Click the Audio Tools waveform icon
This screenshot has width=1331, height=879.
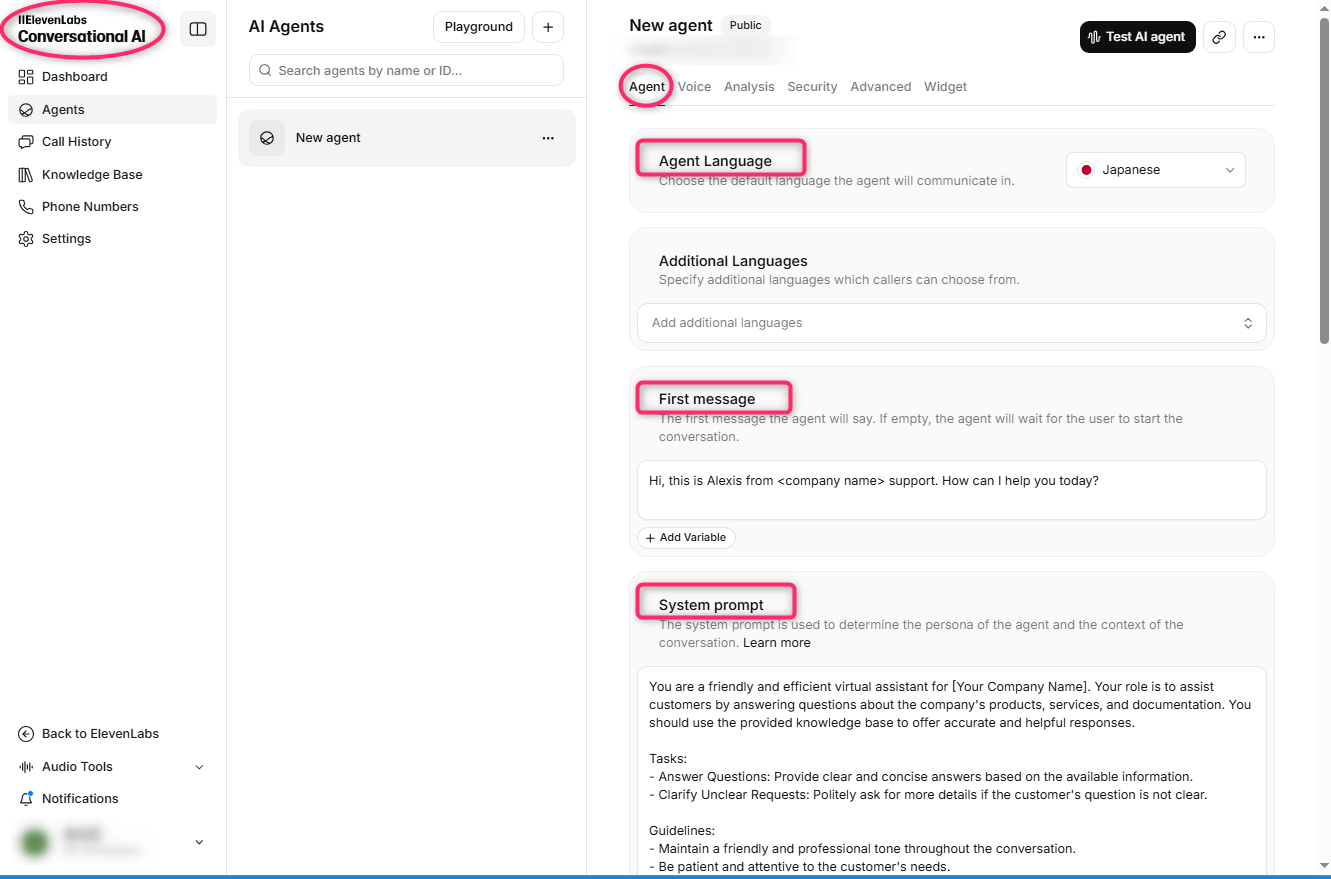click(26, 767)
